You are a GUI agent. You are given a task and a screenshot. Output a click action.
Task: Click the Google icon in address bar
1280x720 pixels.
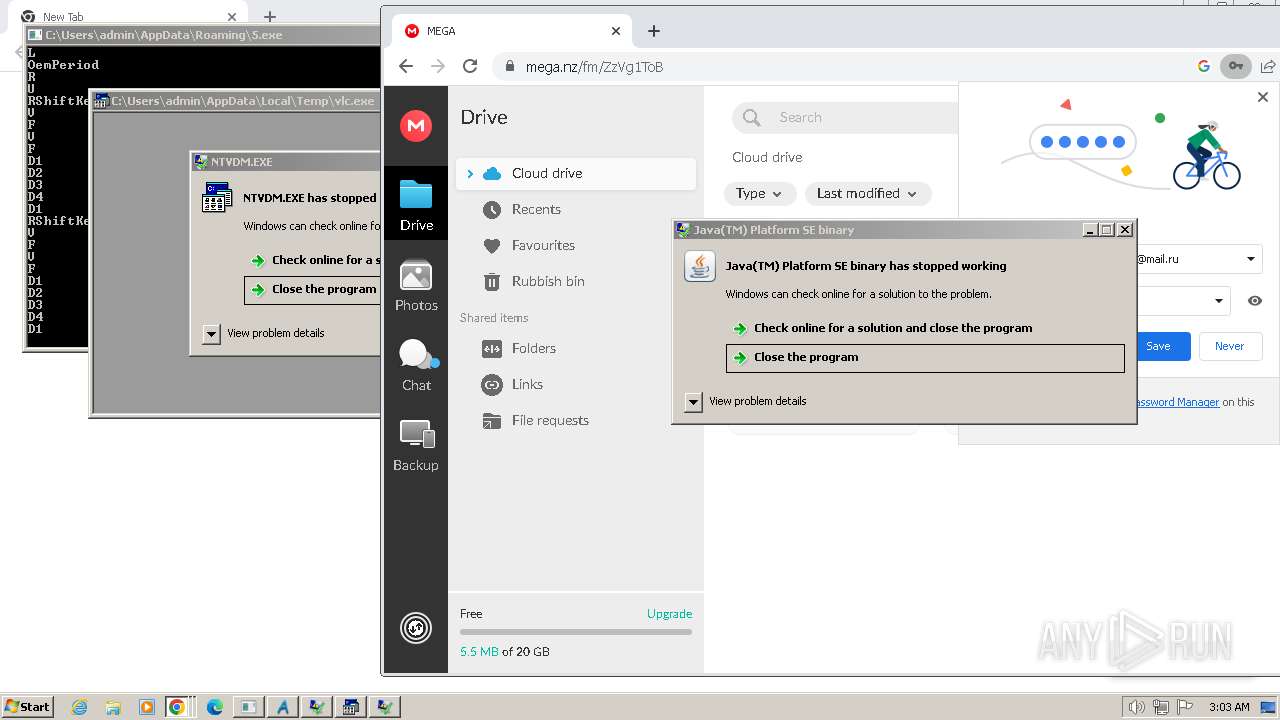click(x=1204, y=66)
